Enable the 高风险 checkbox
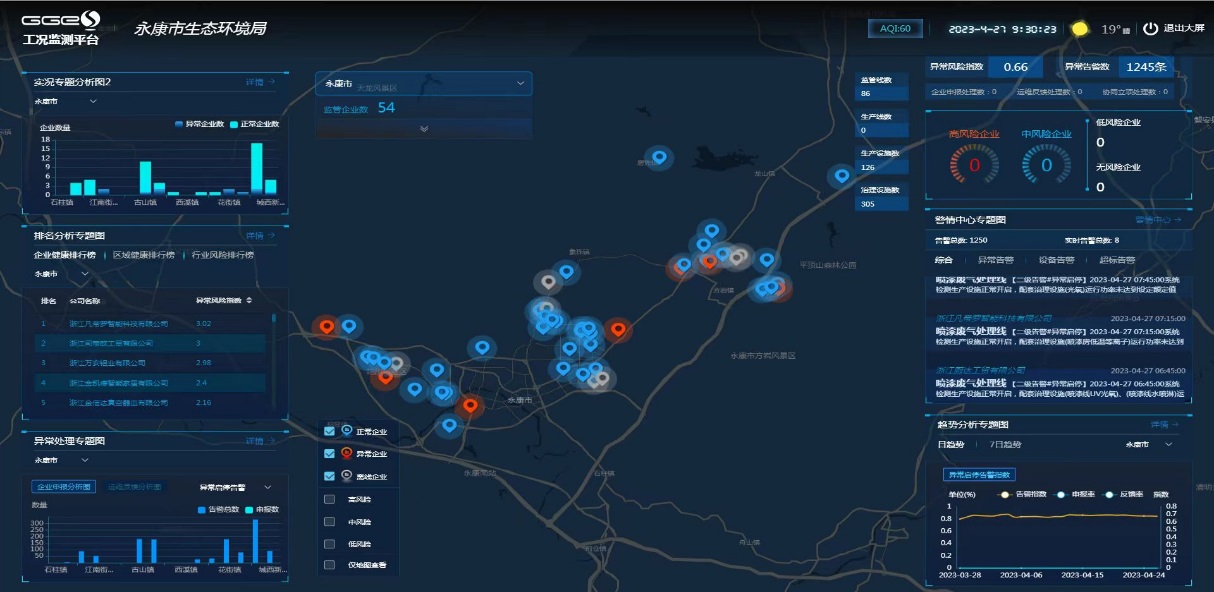This screenshot has height=592, width=1214. click(x=330, y=499)
